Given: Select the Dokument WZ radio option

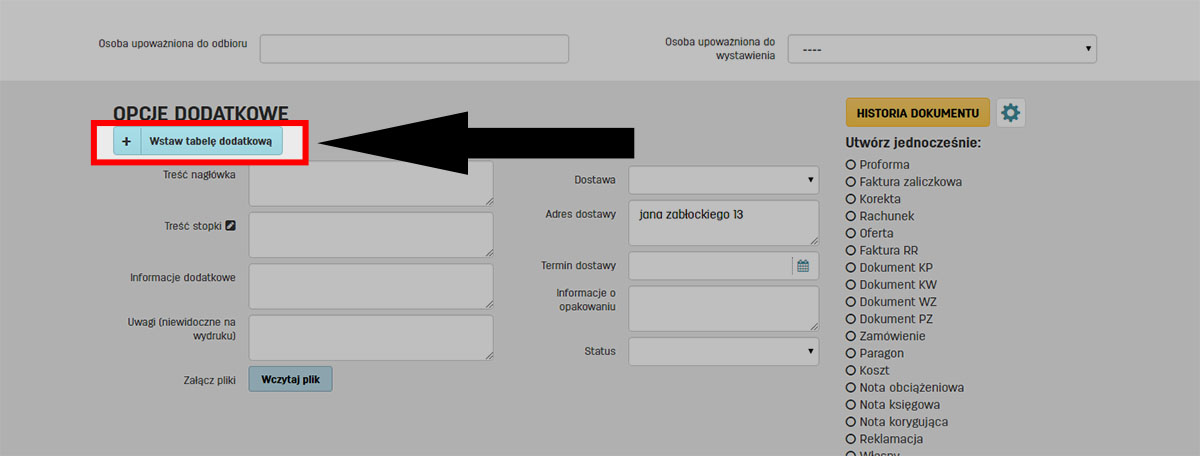Looking at the screenshot, I should point(851,302).
